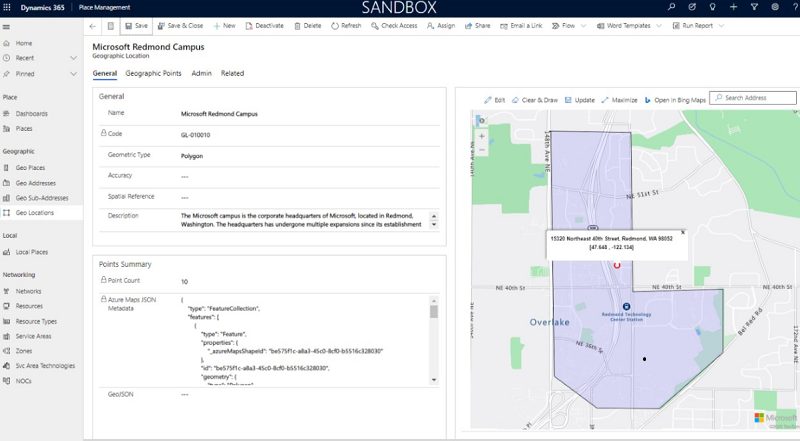Click Clear & Draw above the map
The image size is (800, 441).
(x=535, y=100)
